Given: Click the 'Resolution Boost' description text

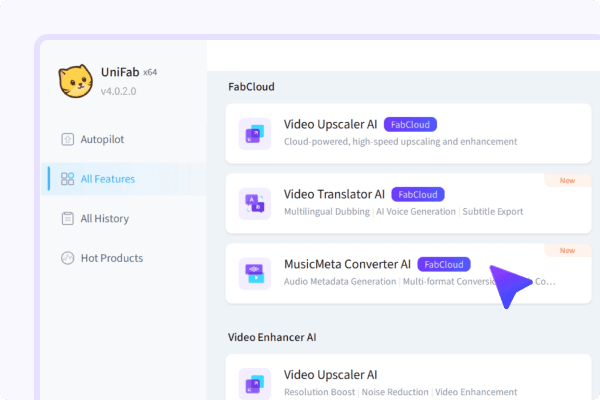Looking at the screenshot, I should click(320, 392).
